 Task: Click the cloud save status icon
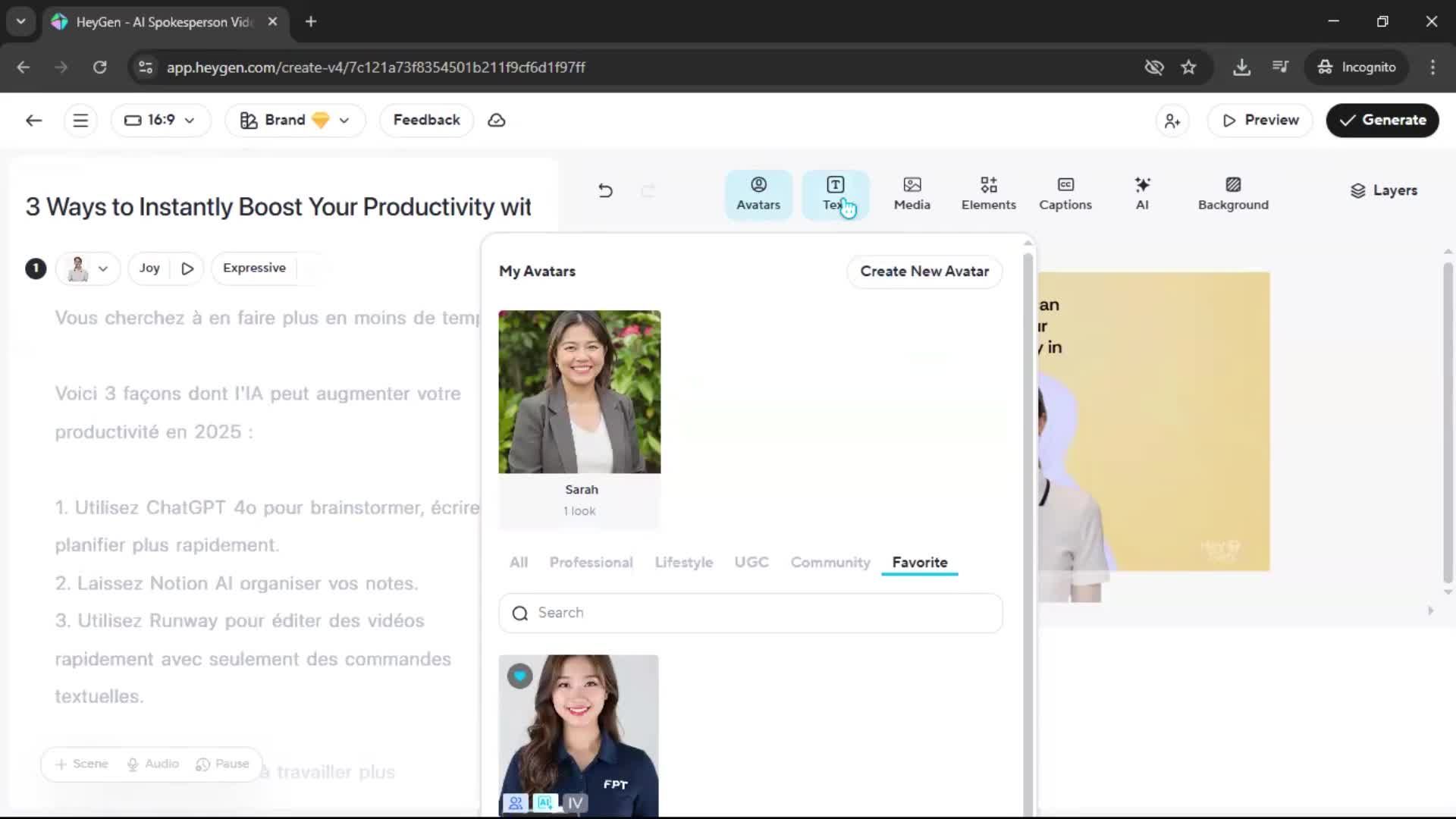[x=496, y=120]
